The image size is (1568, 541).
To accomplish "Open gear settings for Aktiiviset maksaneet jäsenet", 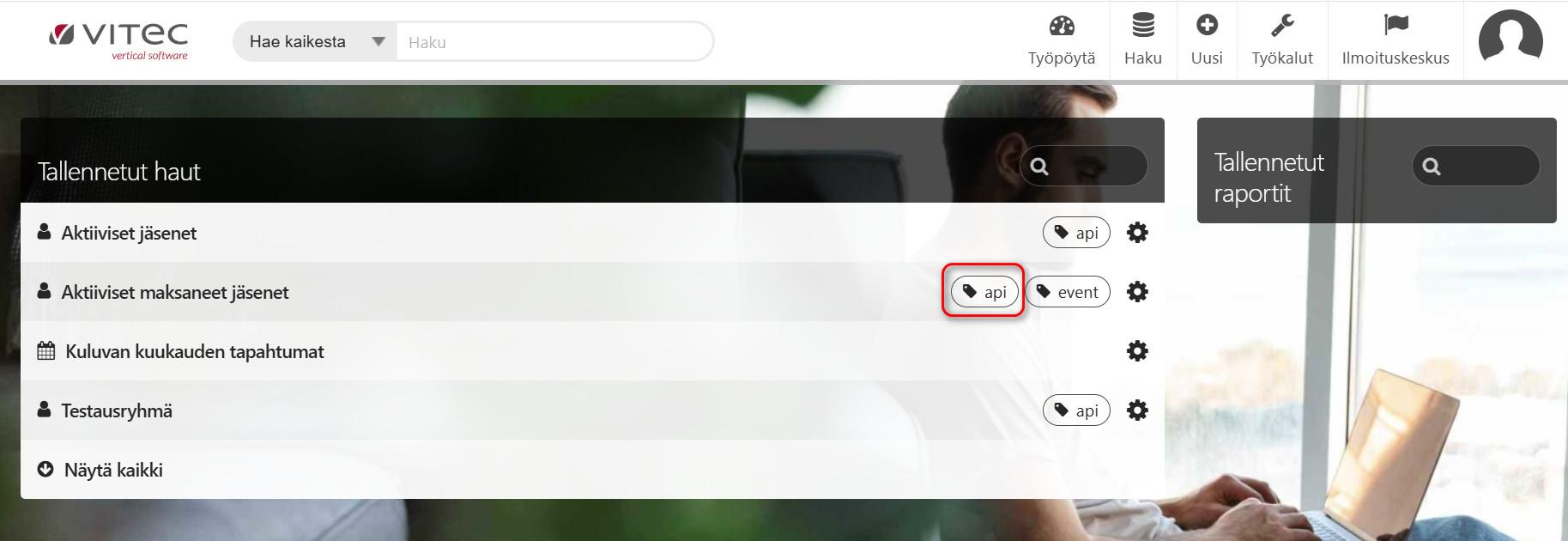I will coord(1137,292).
